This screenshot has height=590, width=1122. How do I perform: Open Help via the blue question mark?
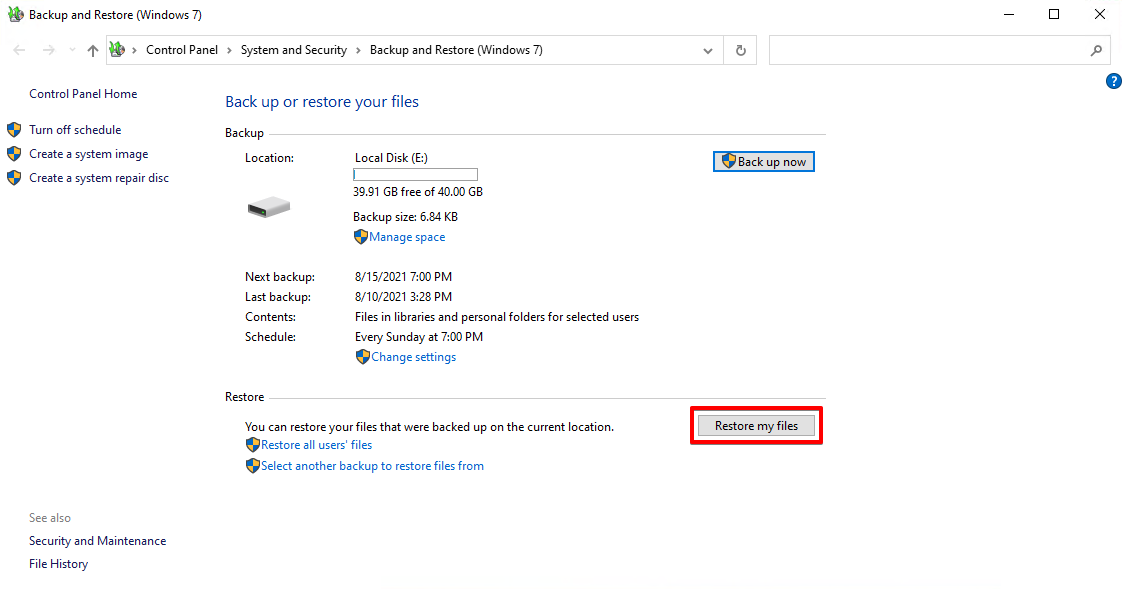click(1114, 81)
